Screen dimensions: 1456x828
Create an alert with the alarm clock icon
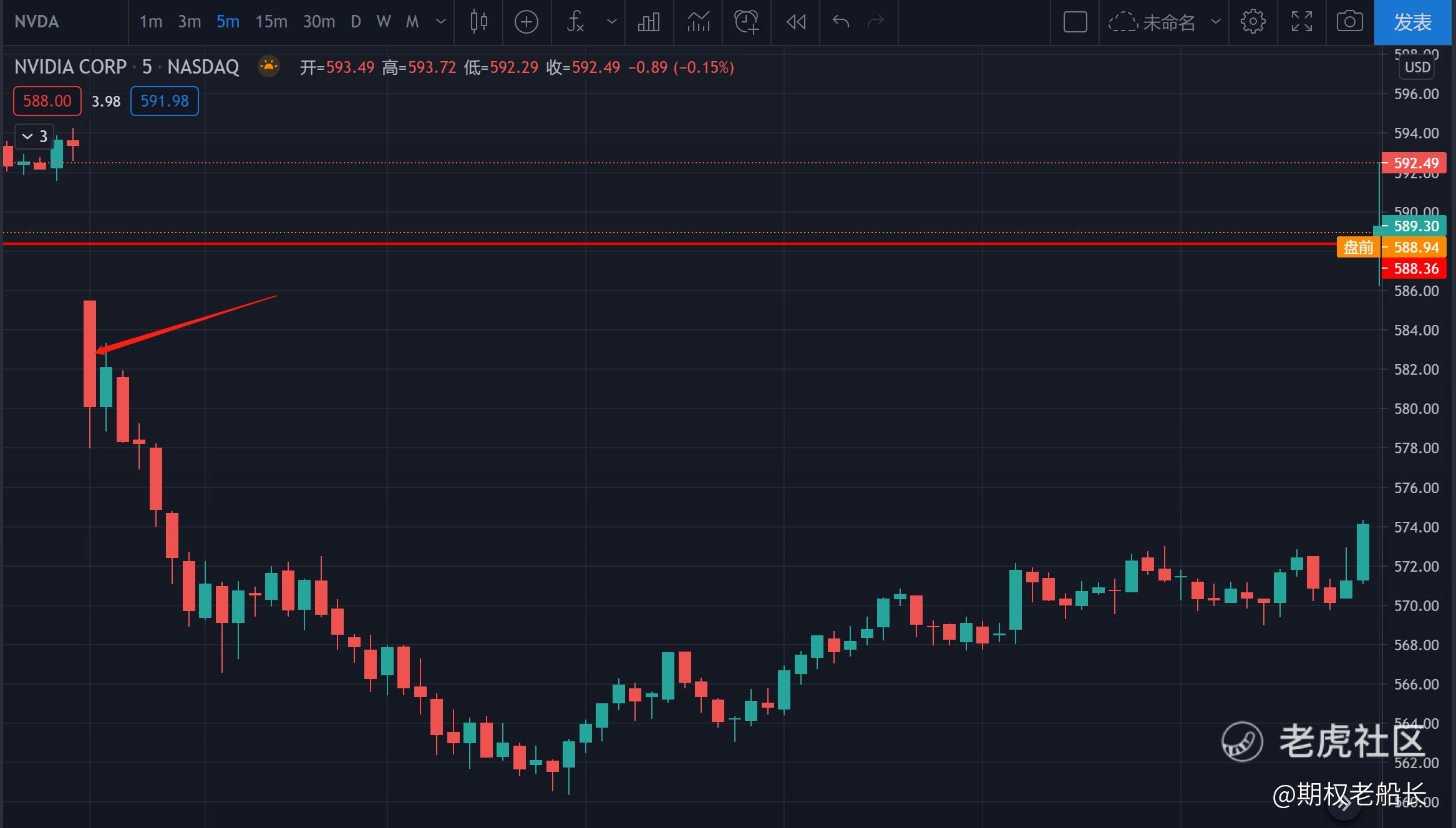746,22
